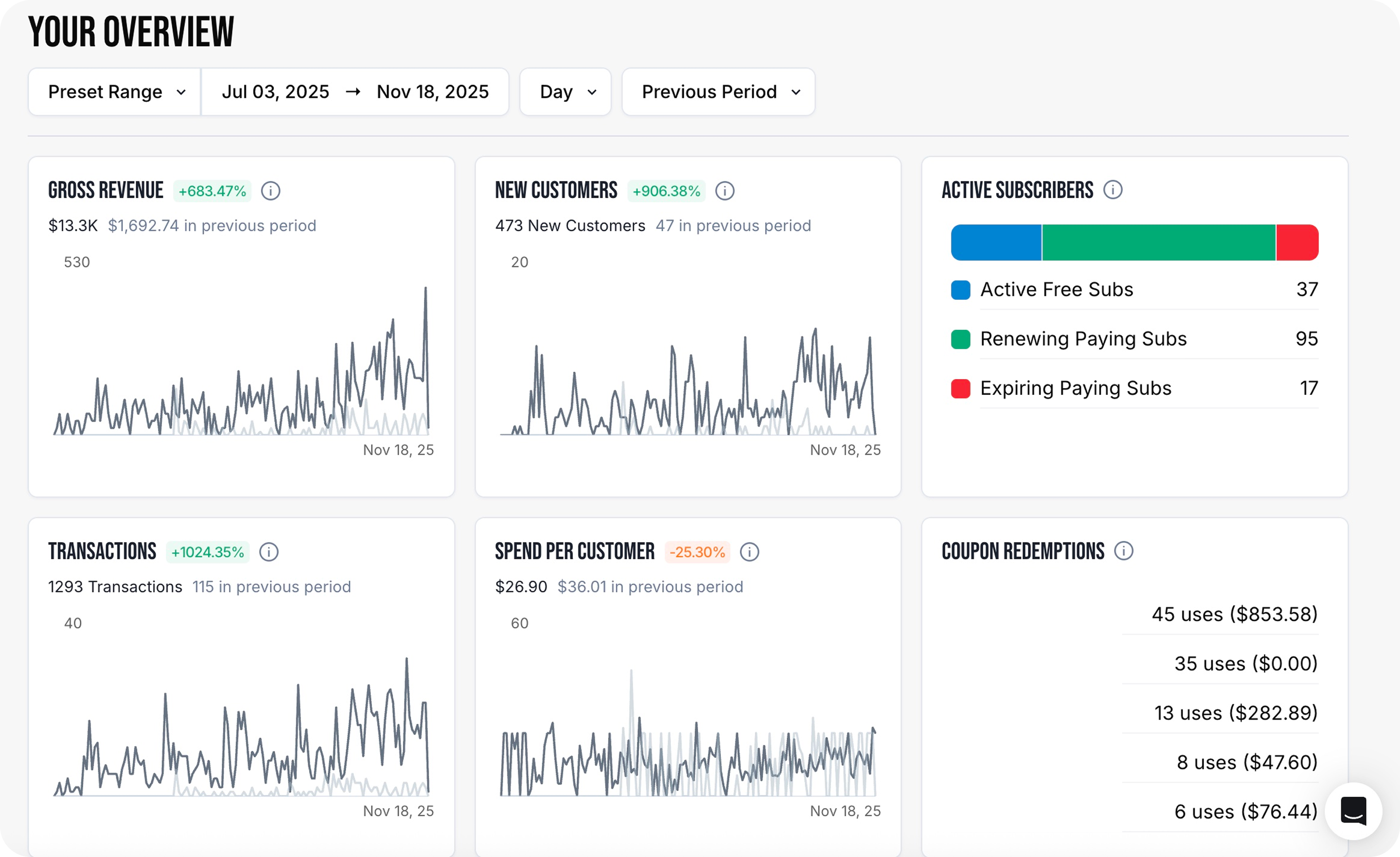Click the Coupon Redemptions card title
This screenshot has height=857, width=1400.
pyautogui.click(x=1023, y=551)
